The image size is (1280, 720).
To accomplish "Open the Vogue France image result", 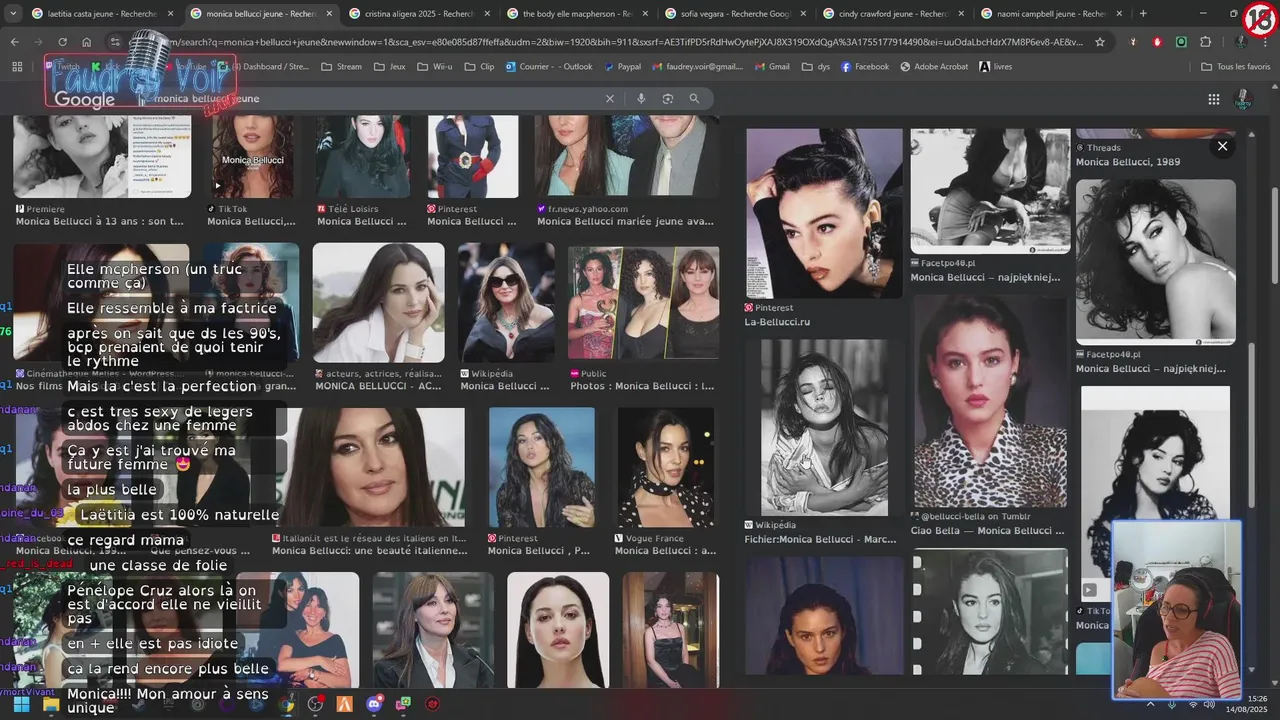I will pos(665,467).
